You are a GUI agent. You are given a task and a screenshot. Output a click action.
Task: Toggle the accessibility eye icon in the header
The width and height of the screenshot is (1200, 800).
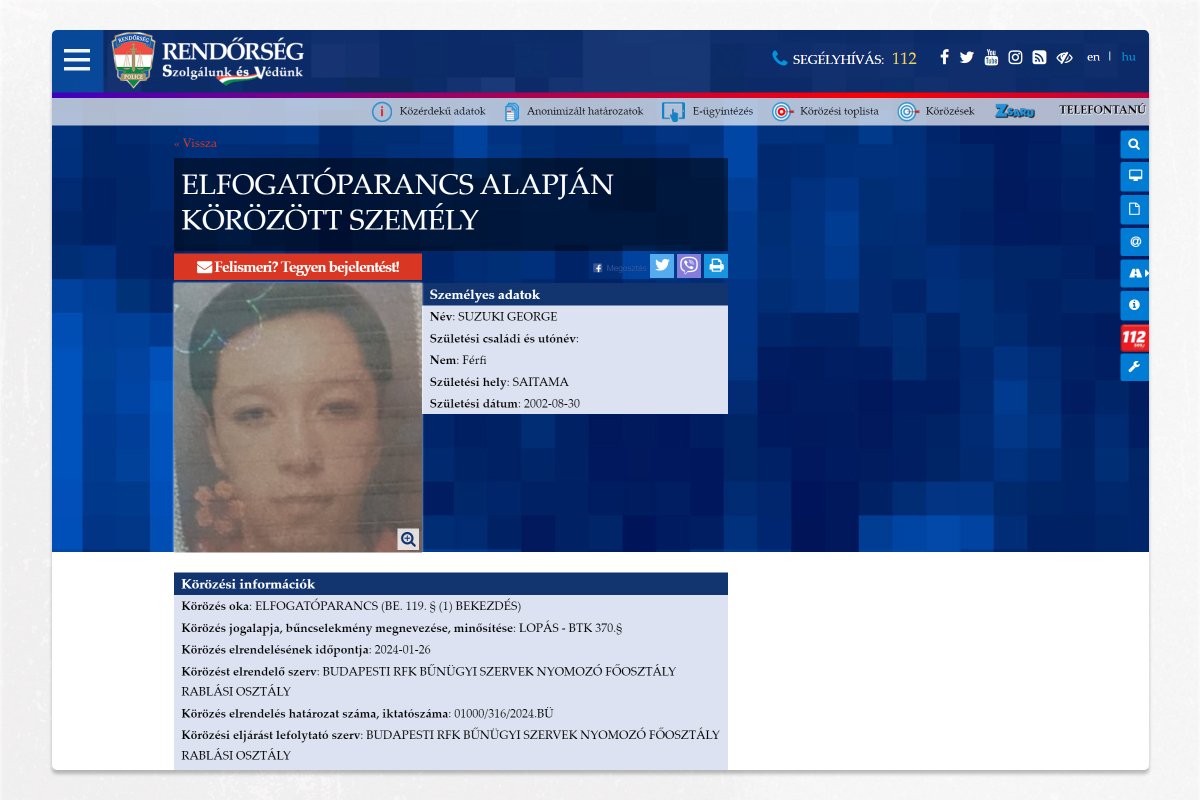pos(1063,57)
